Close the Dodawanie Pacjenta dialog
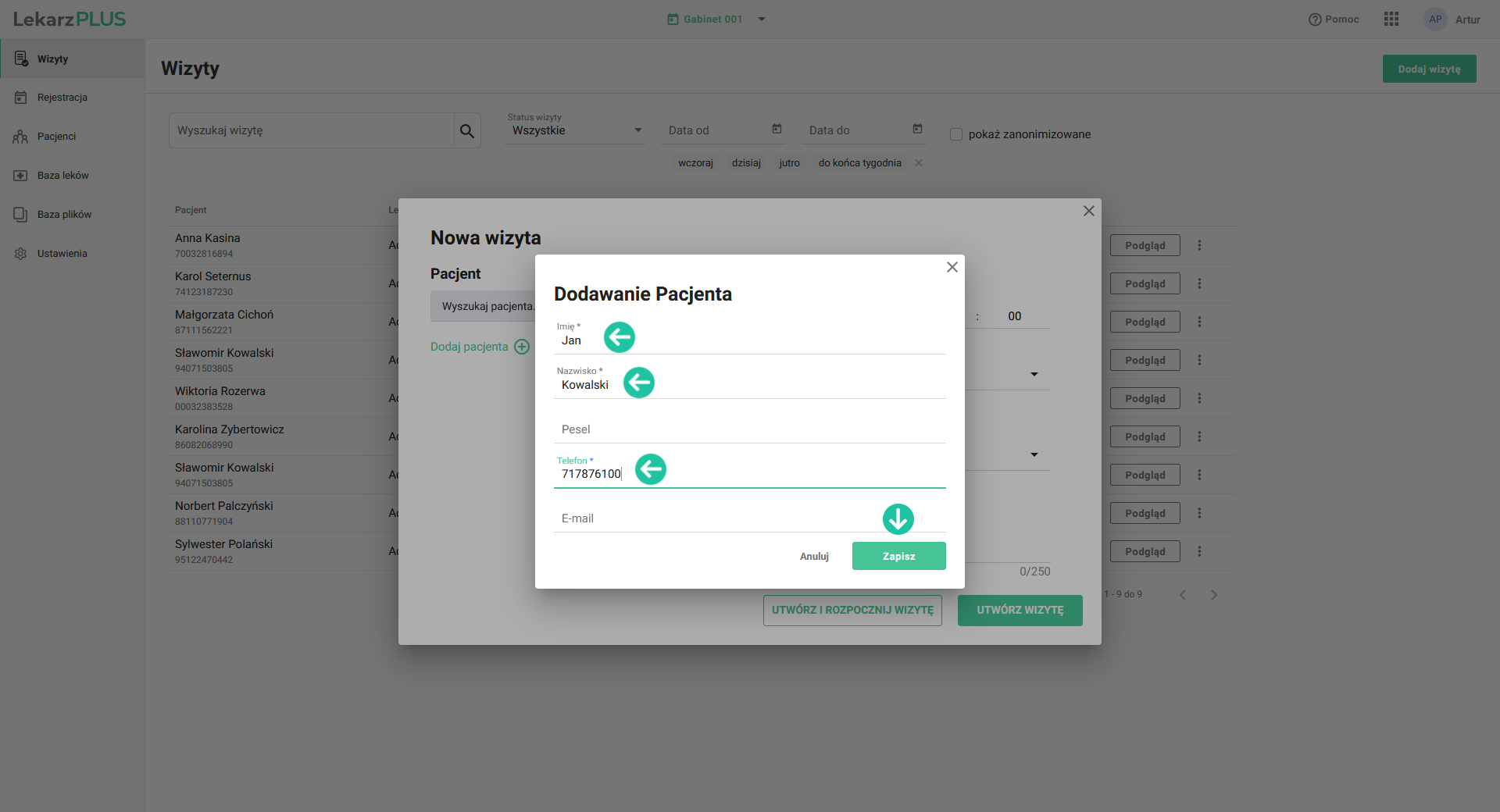The width and height of the screenshot is (1500, 812). [952, 267]
